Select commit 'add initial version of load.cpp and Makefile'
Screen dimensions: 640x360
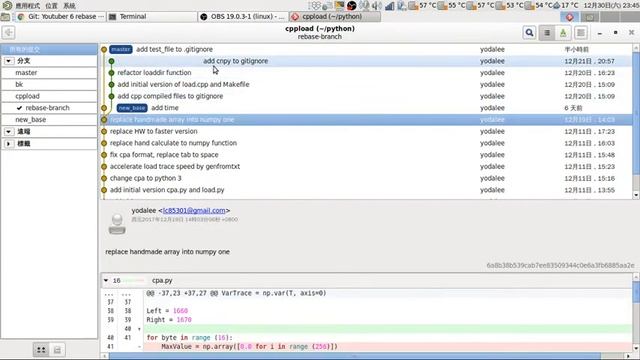click(x=366, y=84)
